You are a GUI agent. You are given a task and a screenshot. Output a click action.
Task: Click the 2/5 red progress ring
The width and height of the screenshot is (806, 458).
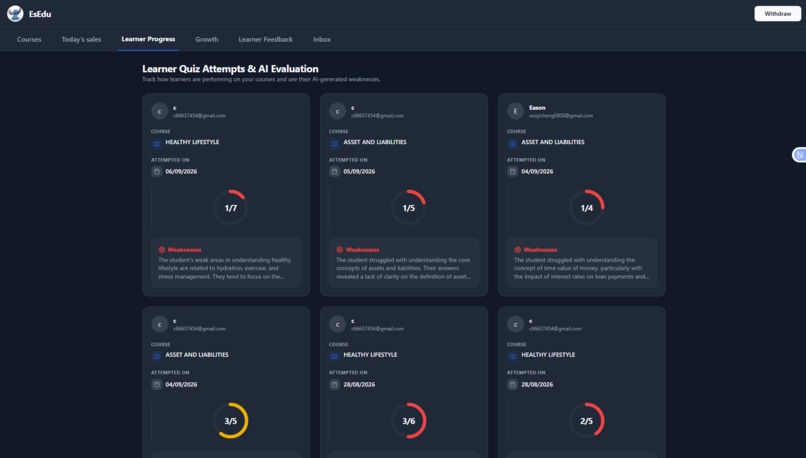point(587,420)
